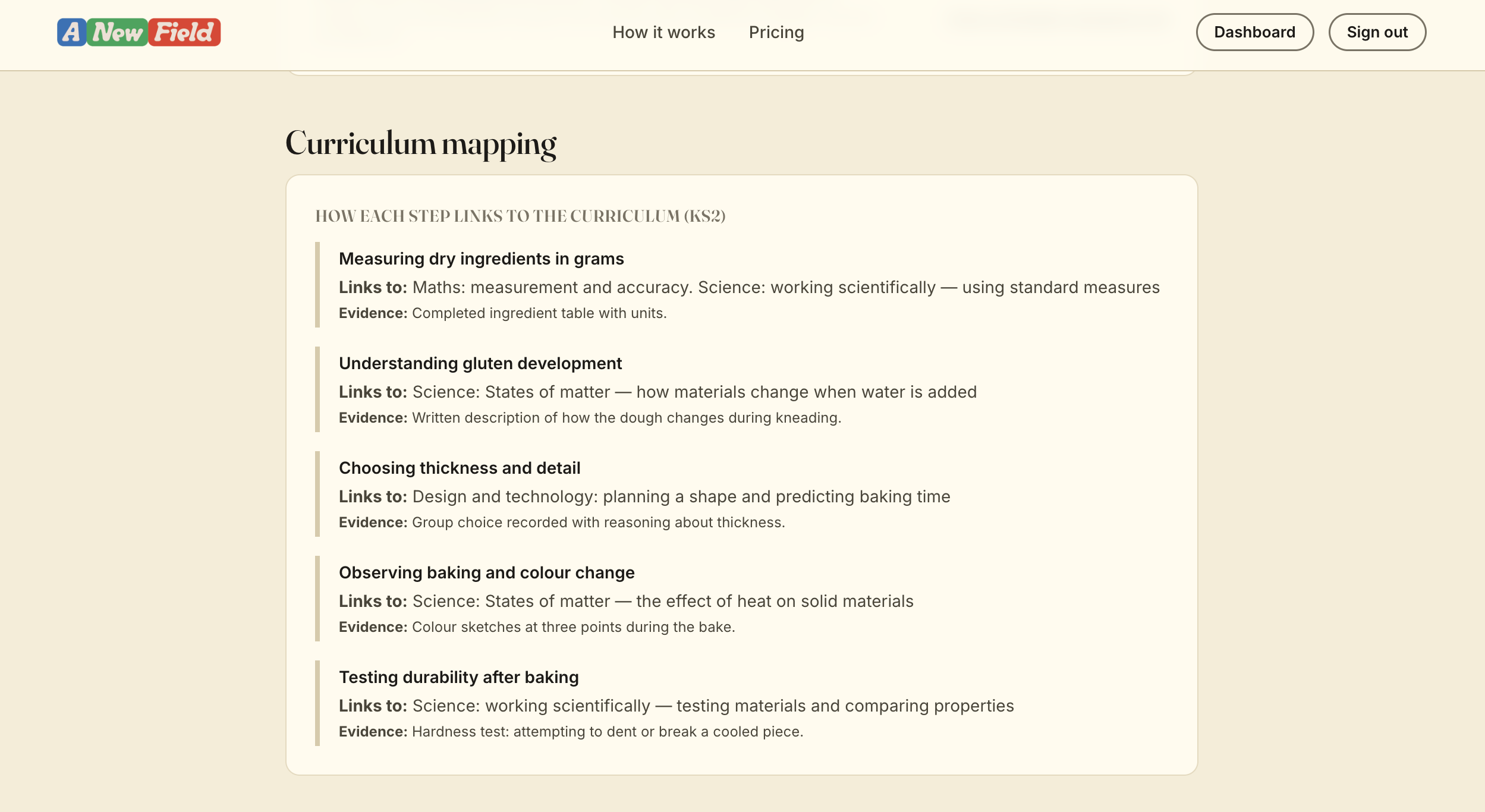Open the How it works page
1485x812 pixels.
click(x=663, y=32)
